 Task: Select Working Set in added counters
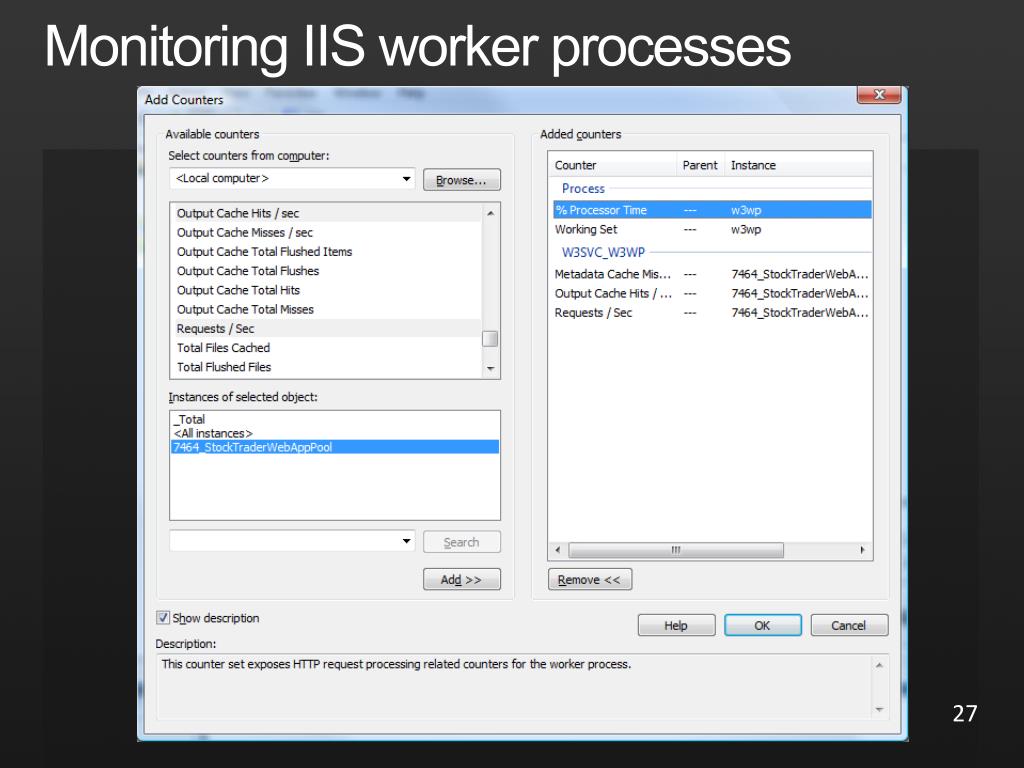[586, 229]
